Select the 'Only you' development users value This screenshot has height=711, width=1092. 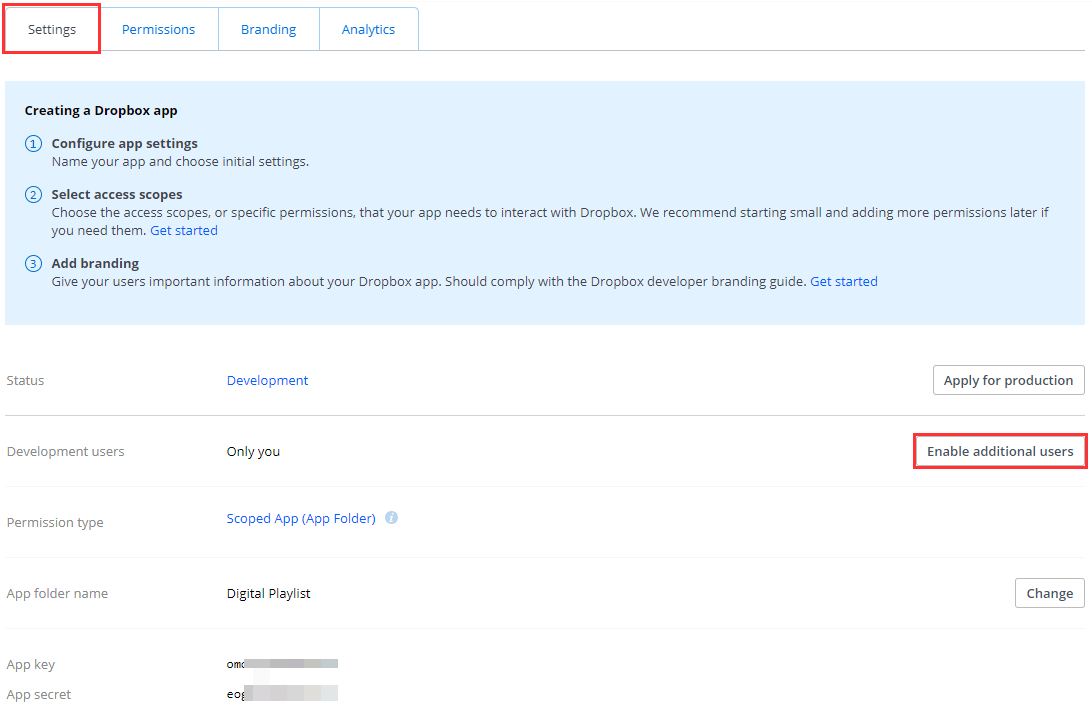click(x=254, y=451)
